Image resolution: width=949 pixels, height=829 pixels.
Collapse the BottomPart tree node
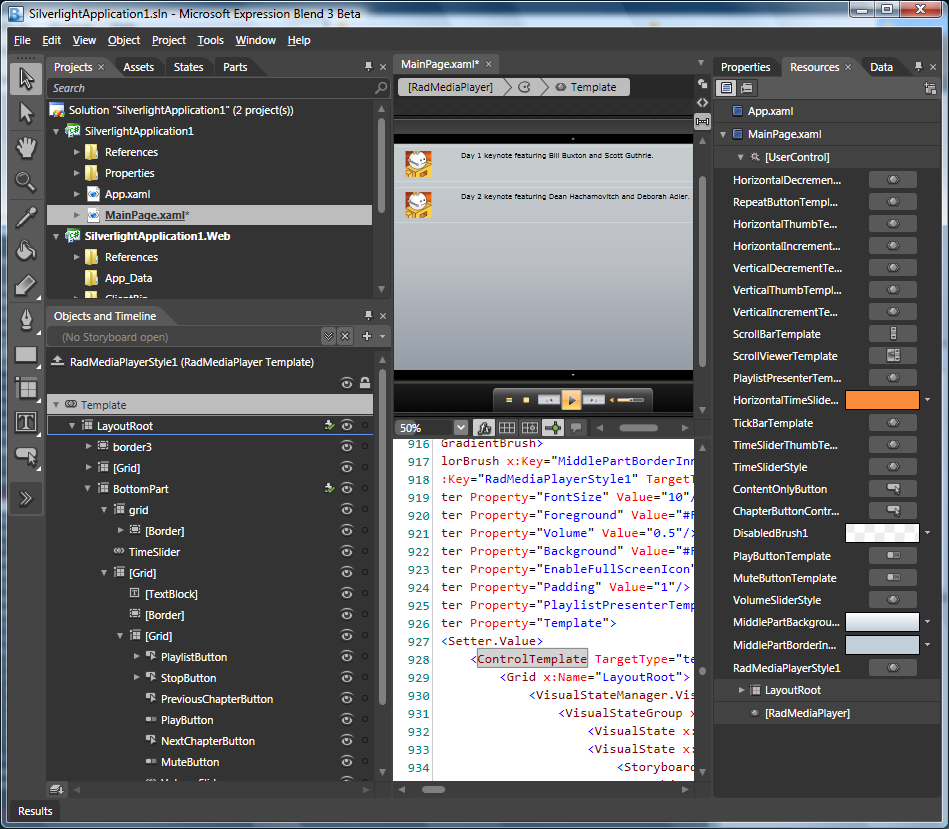88,488
